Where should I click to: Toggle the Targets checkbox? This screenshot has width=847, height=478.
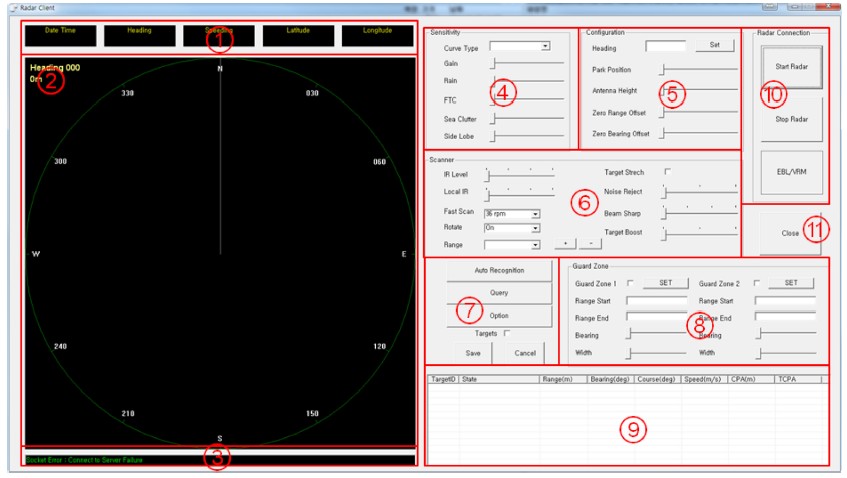coord(507,333)
